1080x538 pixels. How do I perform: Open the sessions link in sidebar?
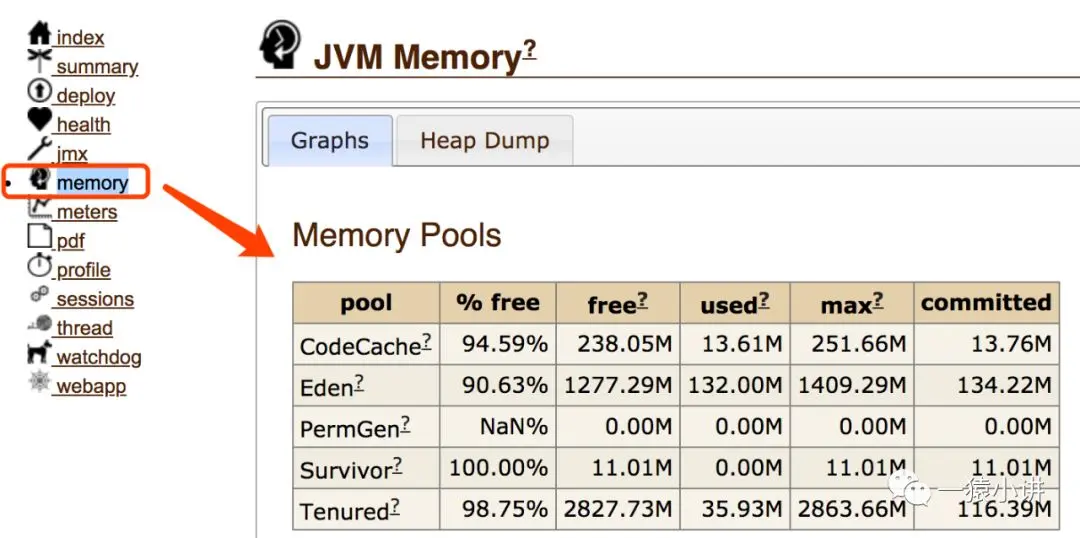click(95, 300)
